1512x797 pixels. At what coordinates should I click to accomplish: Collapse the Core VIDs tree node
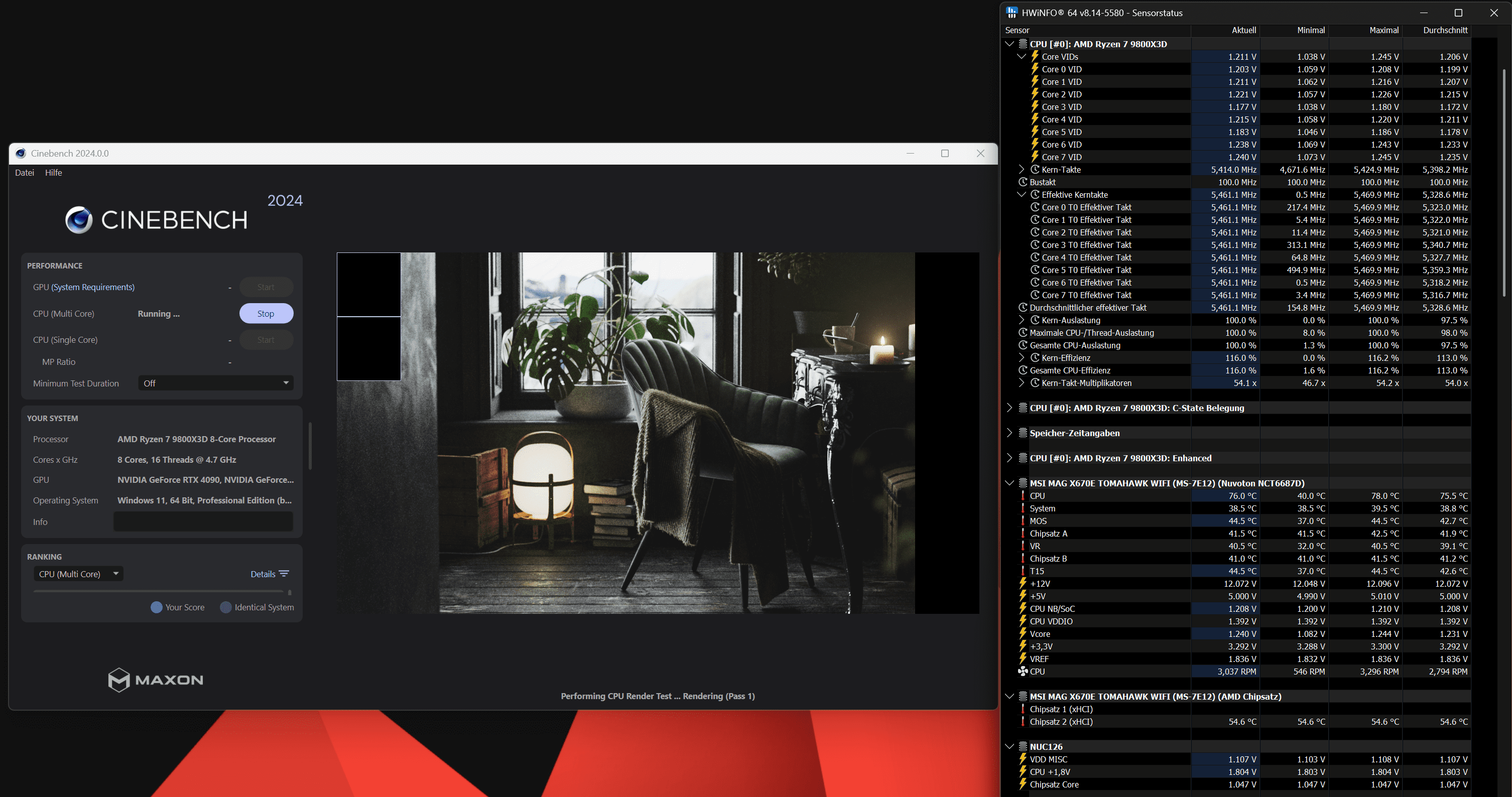pos(1022,56)
